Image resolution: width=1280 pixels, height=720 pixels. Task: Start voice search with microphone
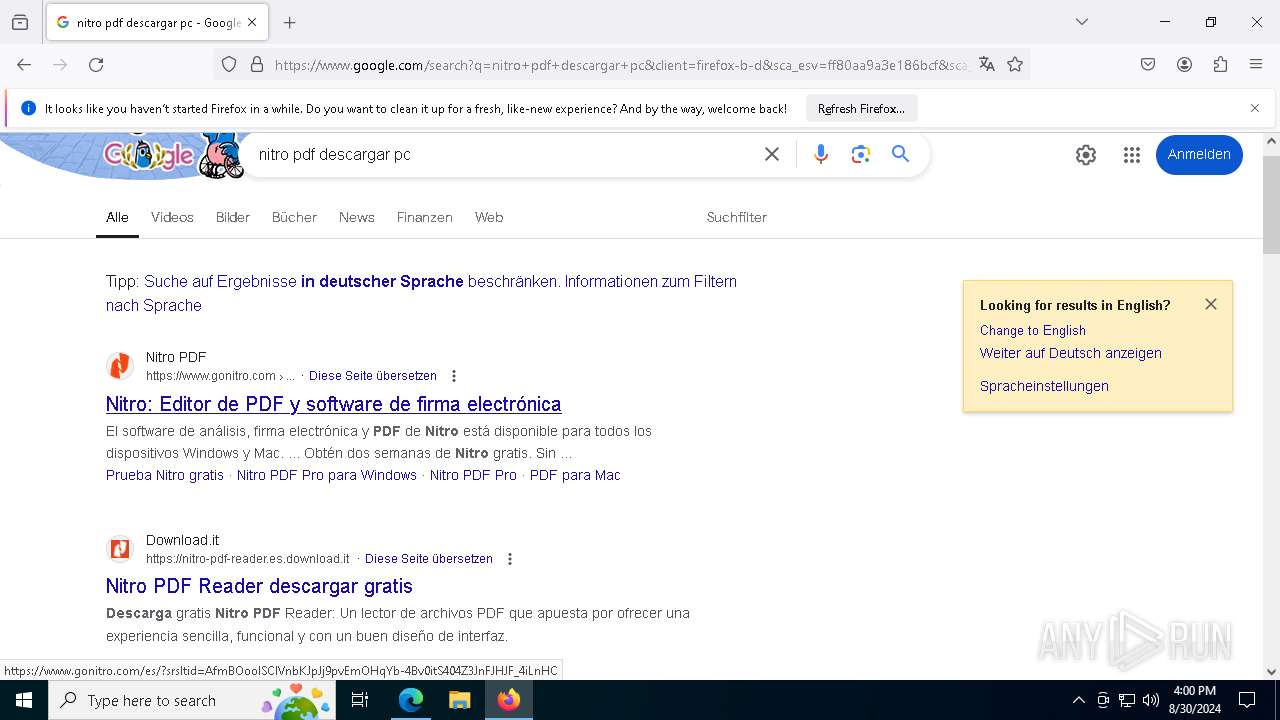[x=821, y=154]
